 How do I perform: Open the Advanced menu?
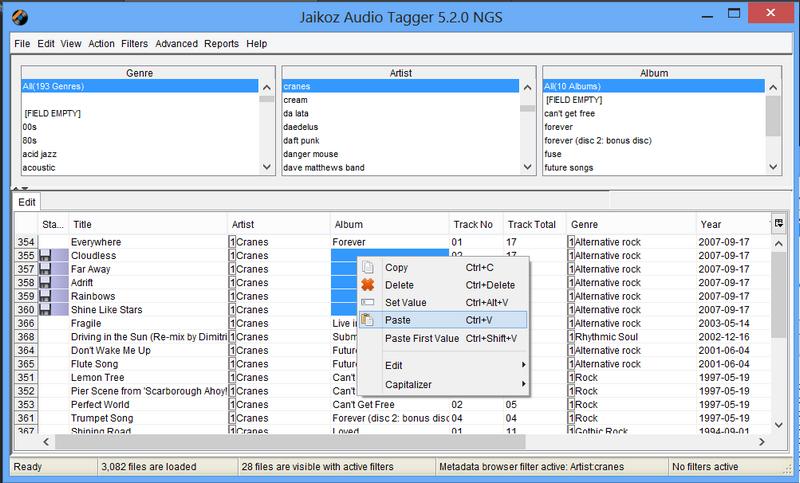tap(176, 44)
